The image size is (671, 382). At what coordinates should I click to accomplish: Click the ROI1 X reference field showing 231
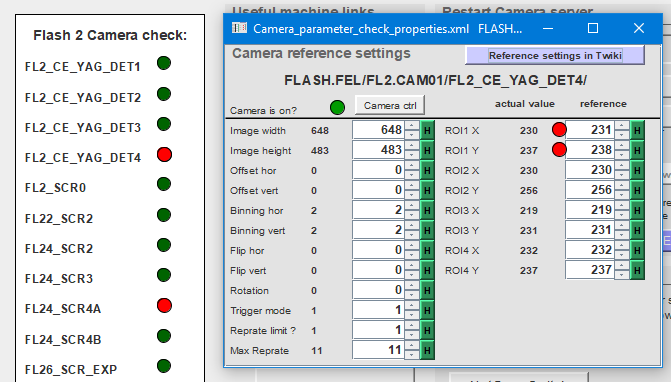(590, 130)
